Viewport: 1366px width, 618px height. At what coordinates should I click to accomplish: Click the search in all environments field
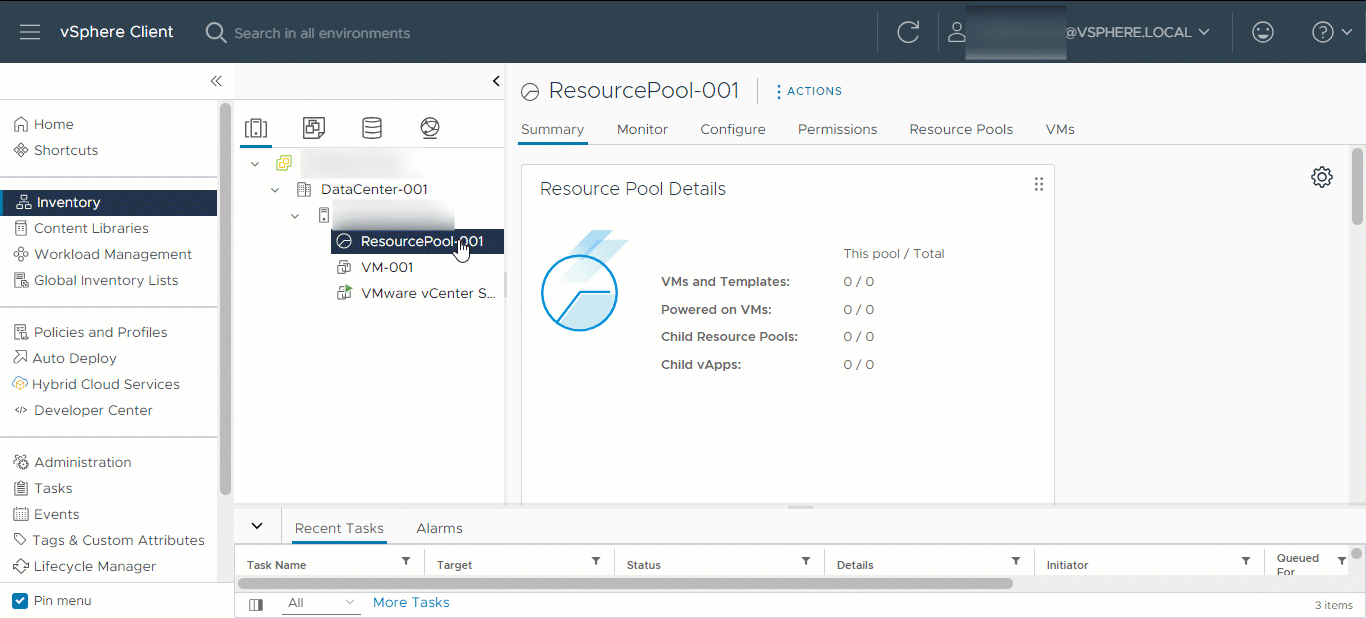click(x=320, y=33)
